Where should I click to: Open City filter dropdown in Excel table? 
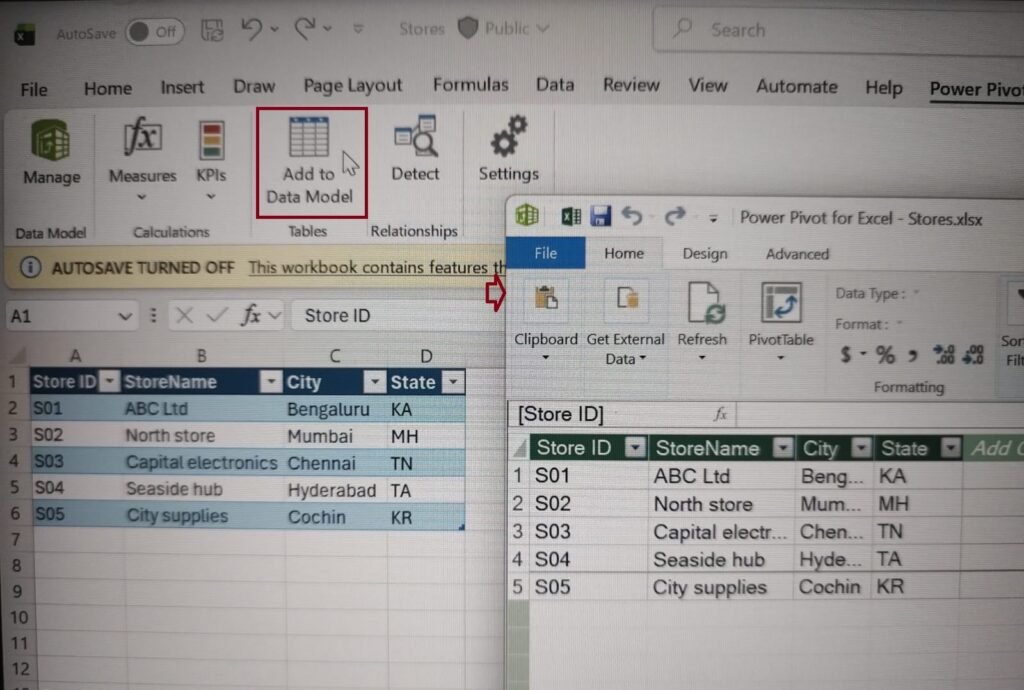(x=374, y=382)
